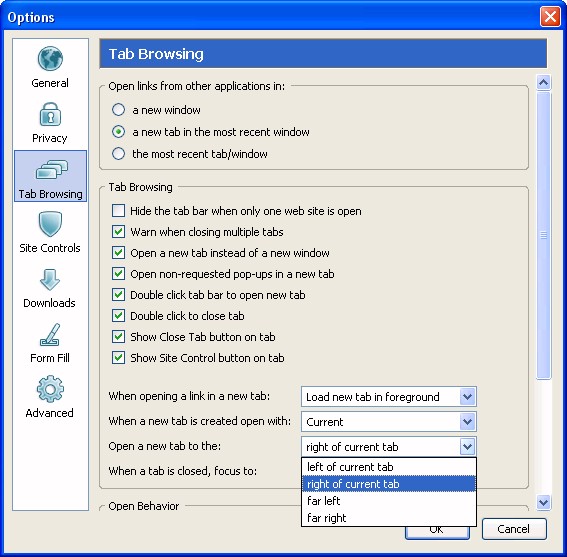Expand 'Load new tab in foreground' dropdown
This screenshot has height=557, width=567.
(389, 397)
